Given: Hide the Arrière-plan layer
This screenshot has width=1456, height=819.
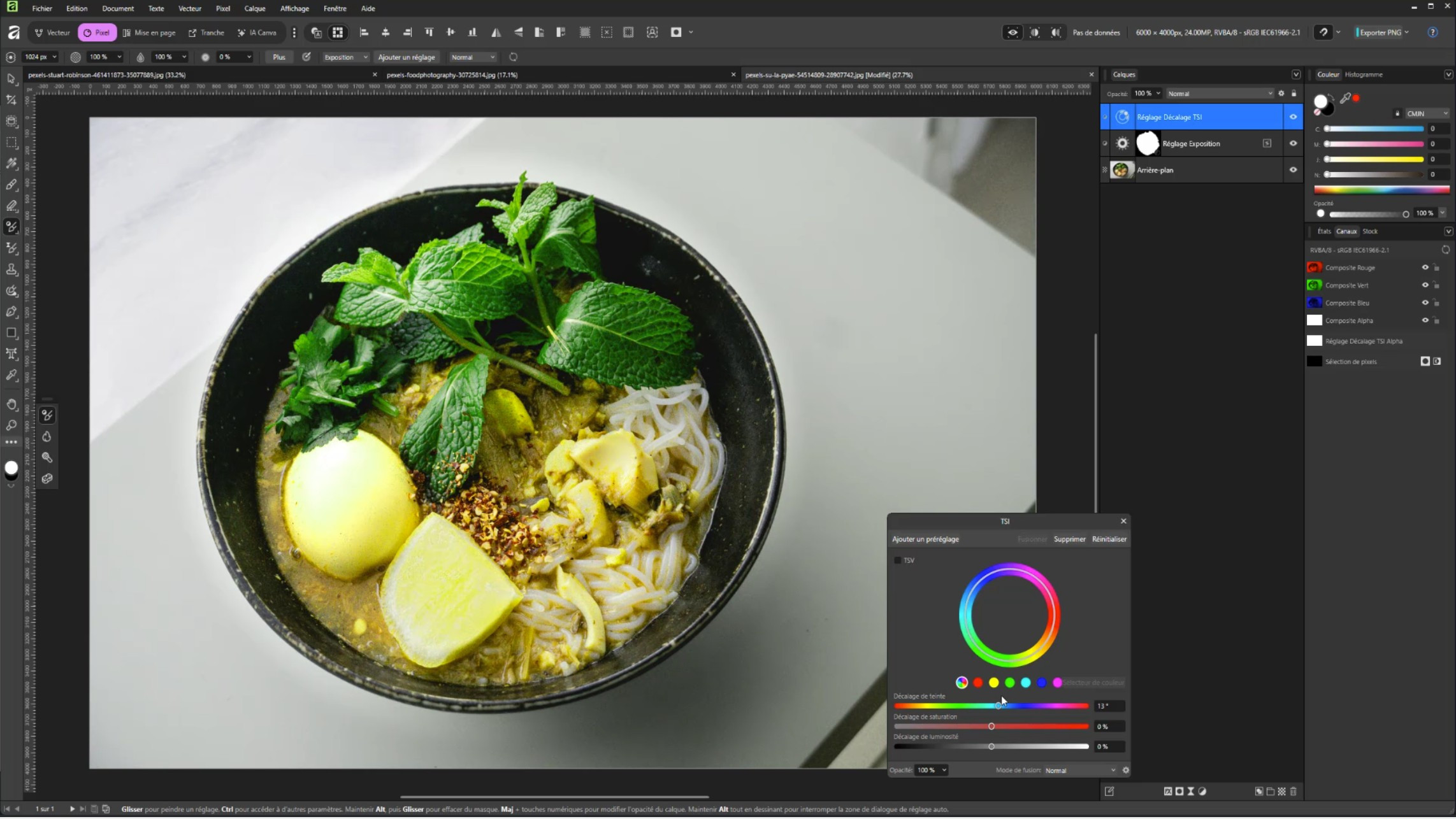Looking at the screenshot, I should point(1293,170).
